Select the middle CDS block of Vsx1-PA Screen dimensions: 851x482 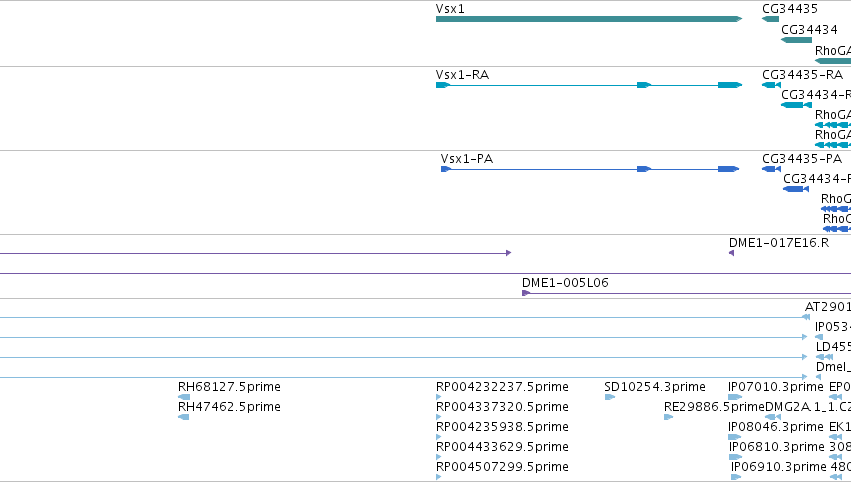coord(644,169)
